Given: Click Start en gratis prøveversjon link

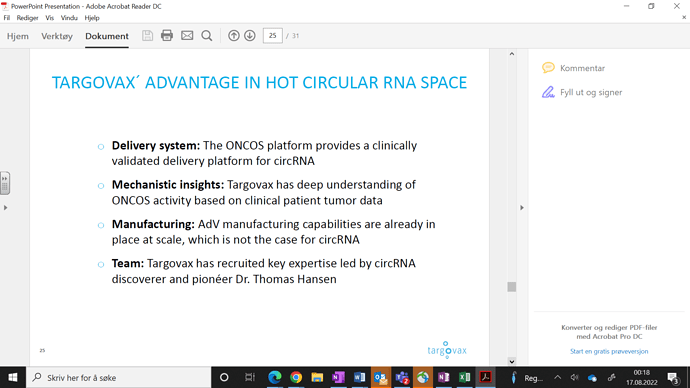Looking at the screenshot, I should pyautogui.click(x=609, y=351).
